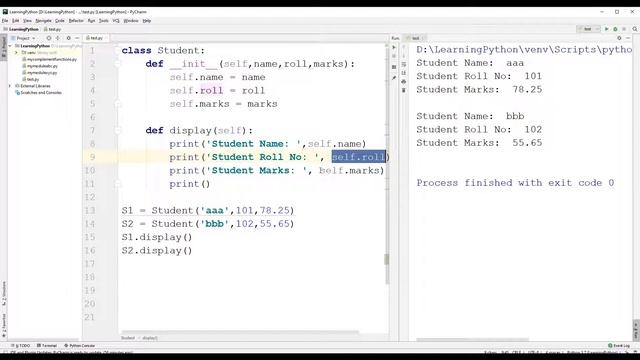
Task: Open the Tools menu
Action: click(104, 20)
